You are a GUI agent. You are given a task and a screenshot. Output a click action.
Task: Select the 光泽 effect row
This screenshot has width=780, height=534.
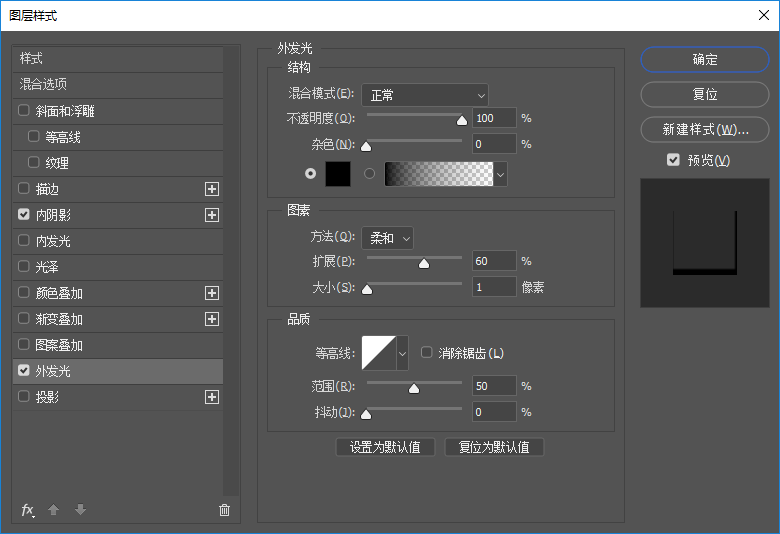coord(118,267)
